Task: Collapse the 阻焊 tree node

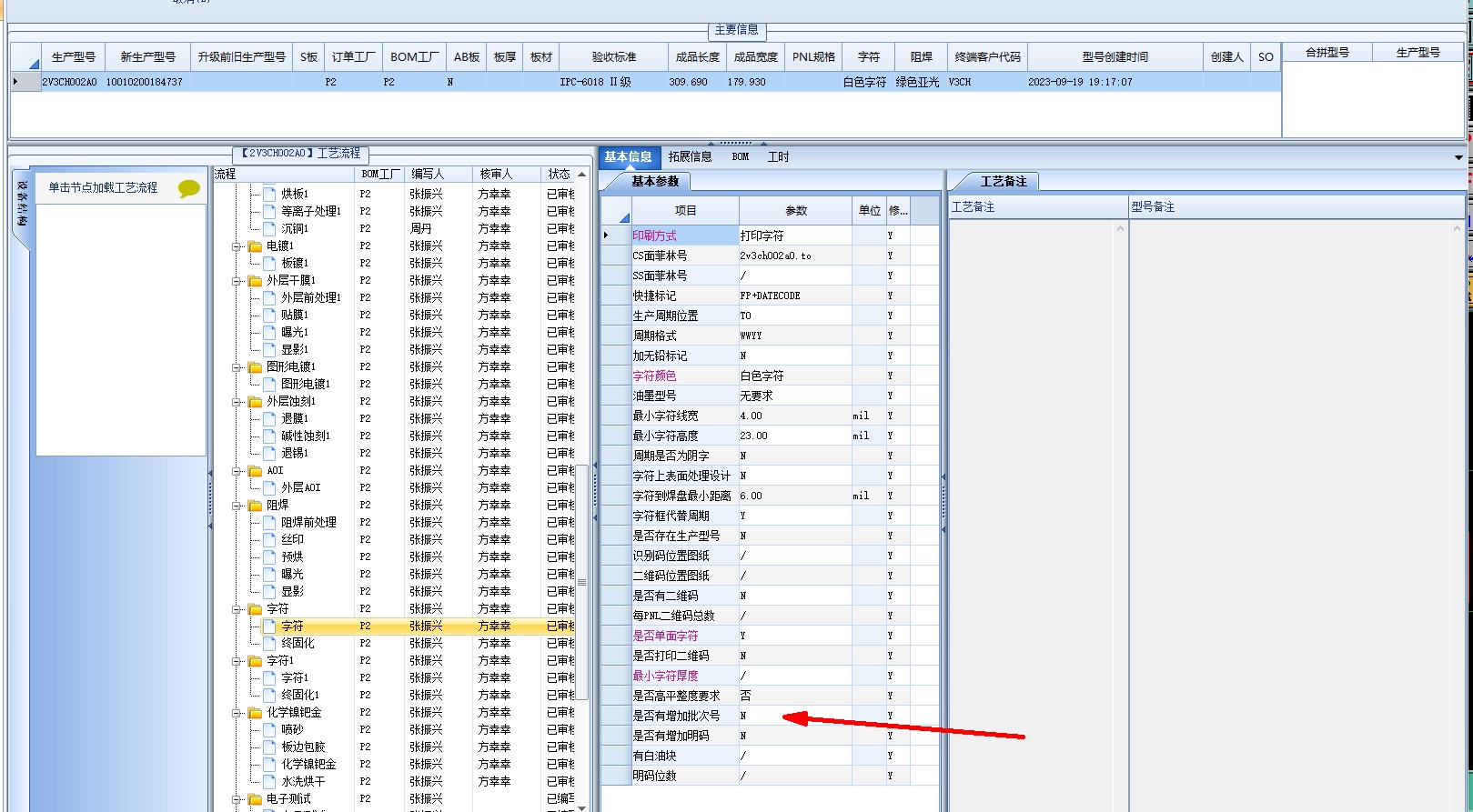Action: click(x=237, y=505)
